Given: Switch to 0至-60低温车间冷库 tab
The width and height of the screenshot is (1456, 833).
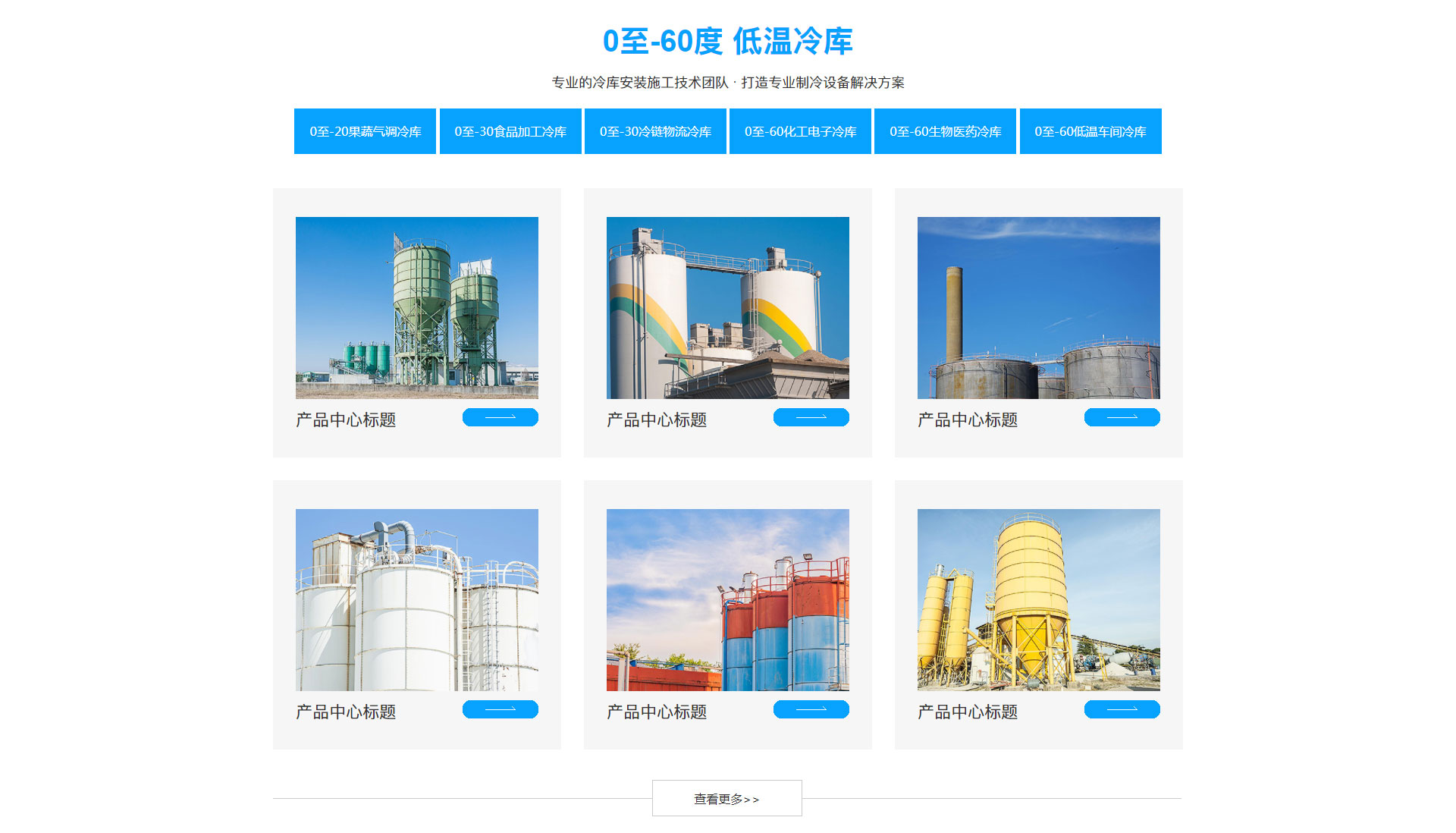Looking at the screenshot, I should click(1090, 131).
